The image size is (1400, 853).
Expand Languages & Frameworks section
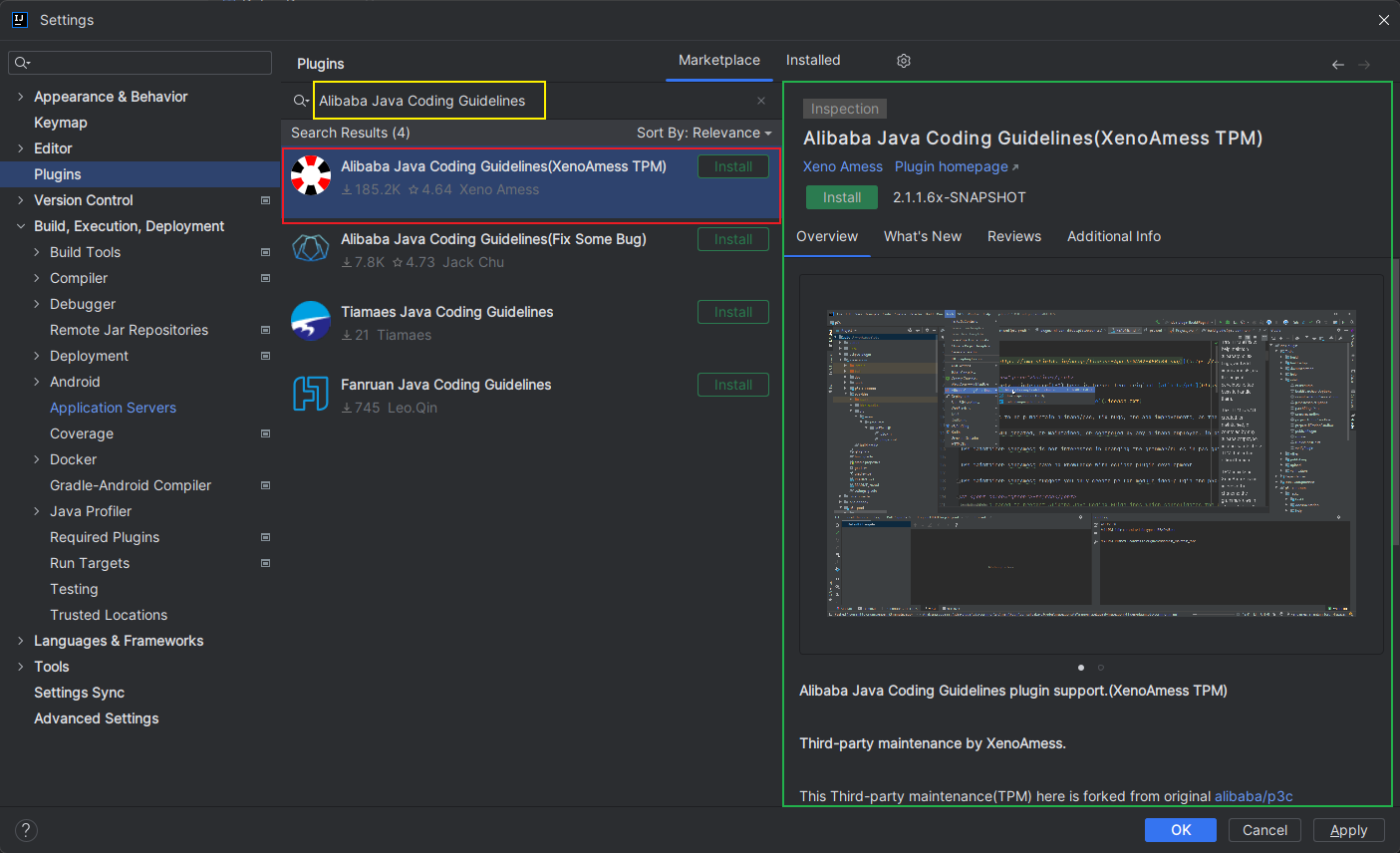coord(21,641)
